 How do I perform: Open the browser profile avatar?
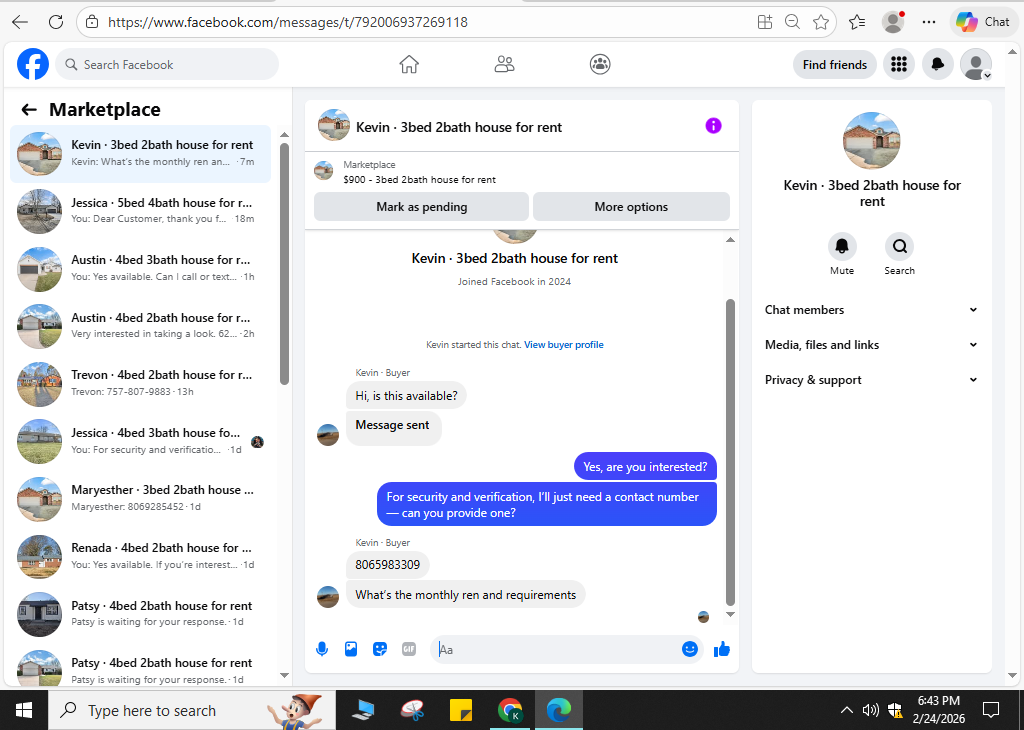[893, 22]
